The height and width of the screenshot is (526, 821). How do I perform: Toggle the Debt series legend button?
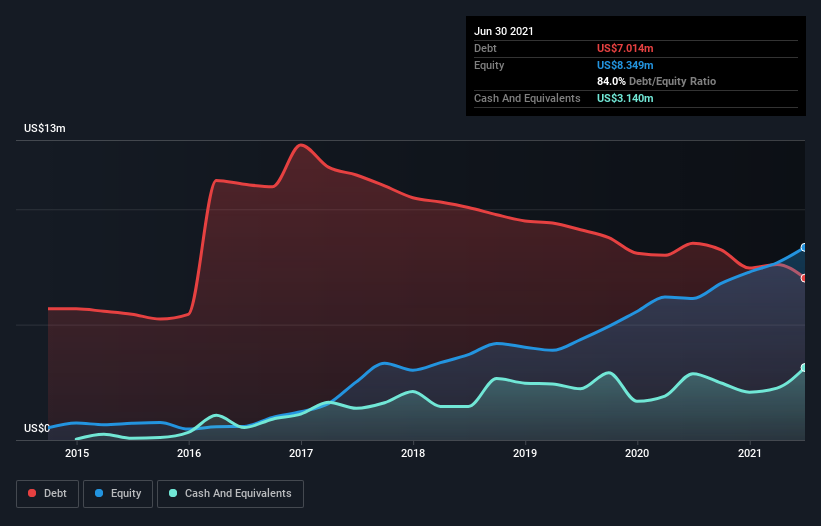pos(47,494)
